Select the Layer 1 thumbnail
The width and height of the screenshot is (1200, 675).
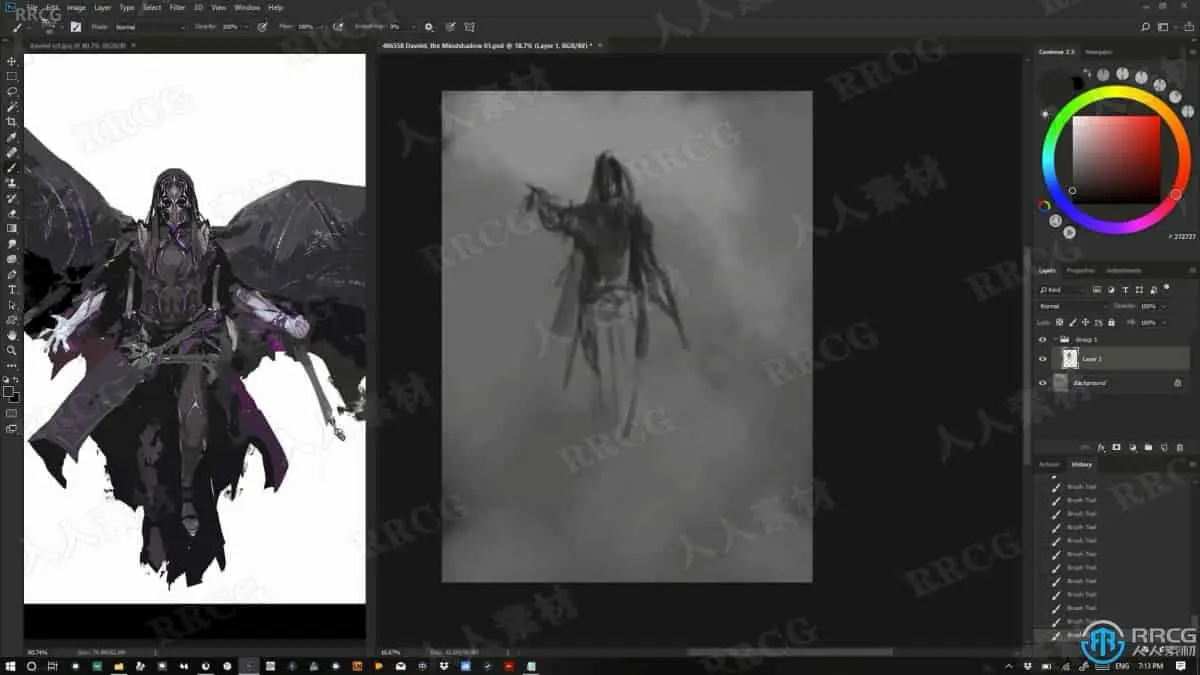click(1071, 358)
